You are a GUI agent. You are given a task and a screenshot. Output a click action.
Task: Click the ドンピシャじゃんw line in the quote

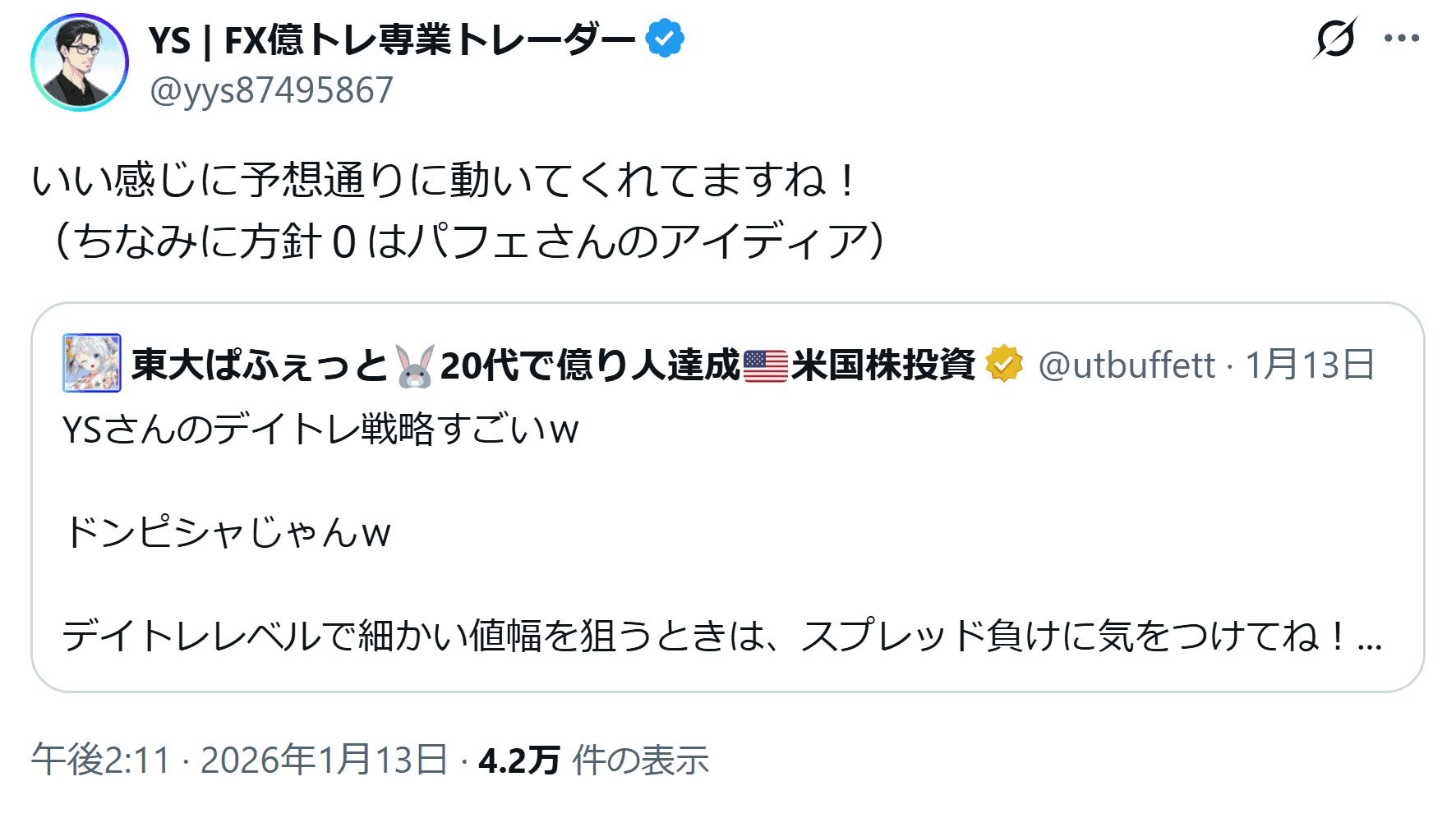click(228, 532)
